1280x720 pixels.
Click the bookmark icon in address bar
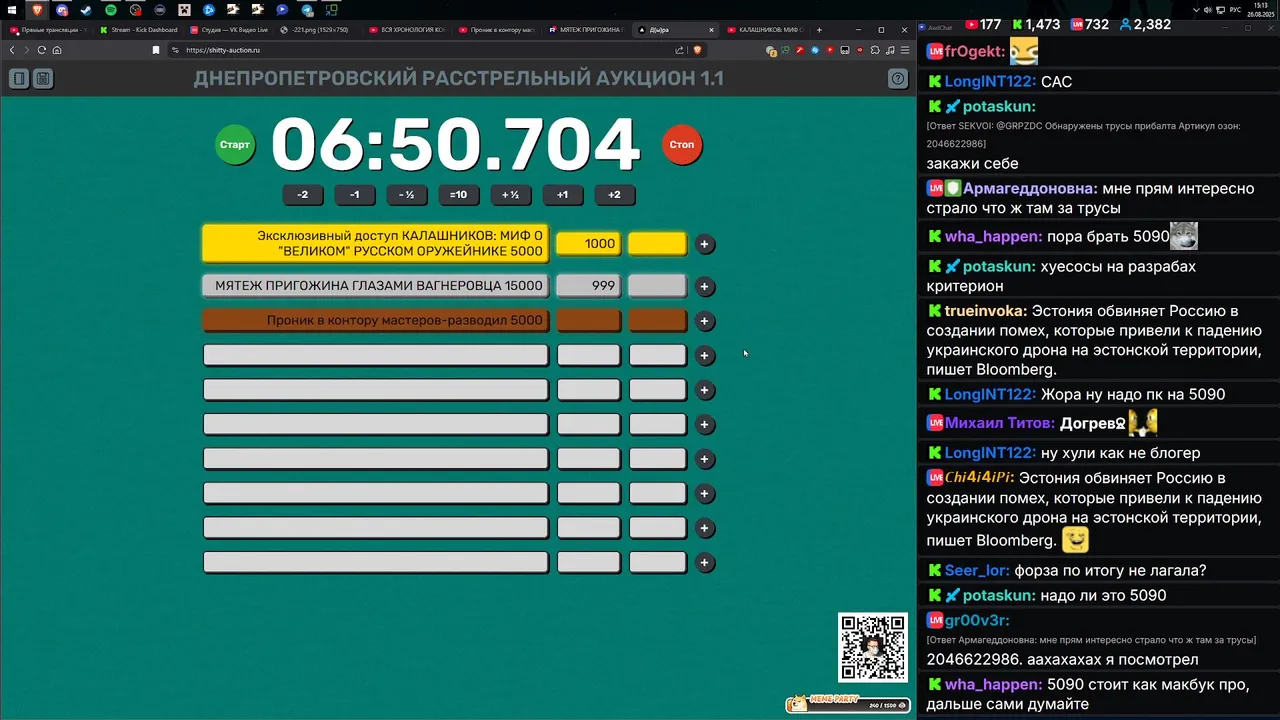[x=156, y=50]
